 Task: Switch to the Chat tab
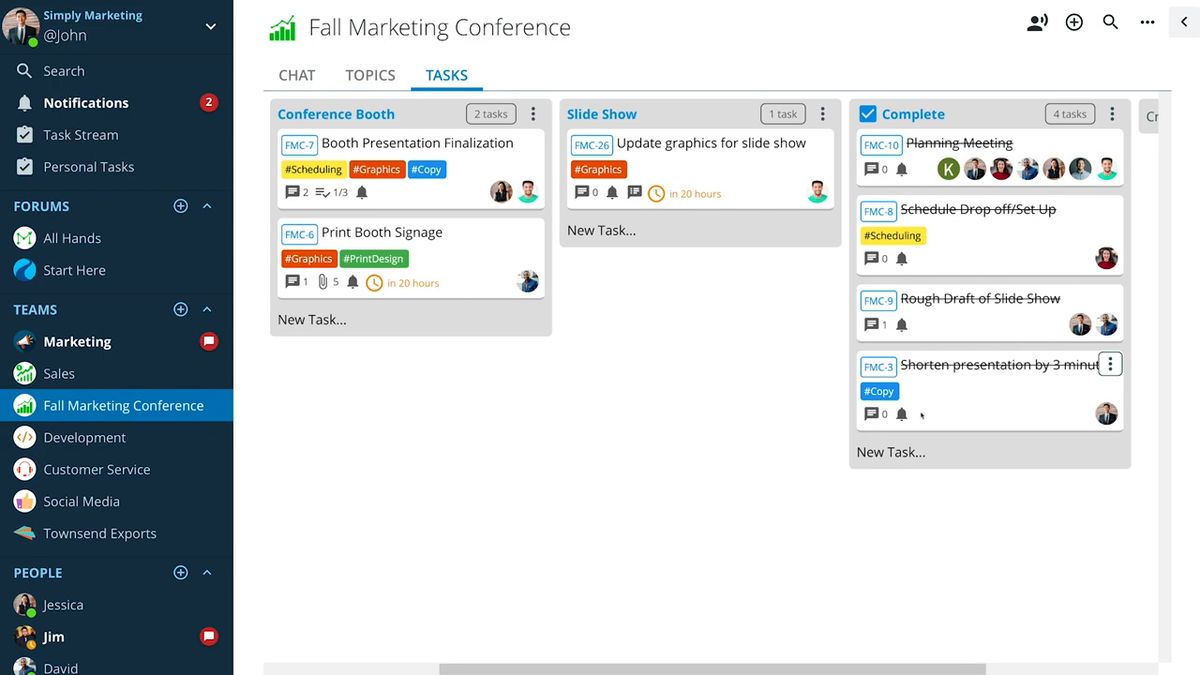[296, 75]
